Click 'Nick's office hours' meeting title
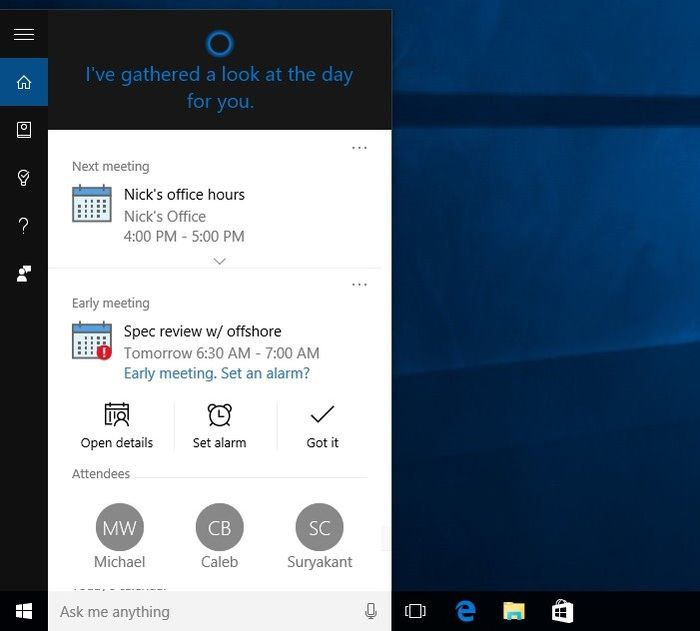 pos(184,195)
